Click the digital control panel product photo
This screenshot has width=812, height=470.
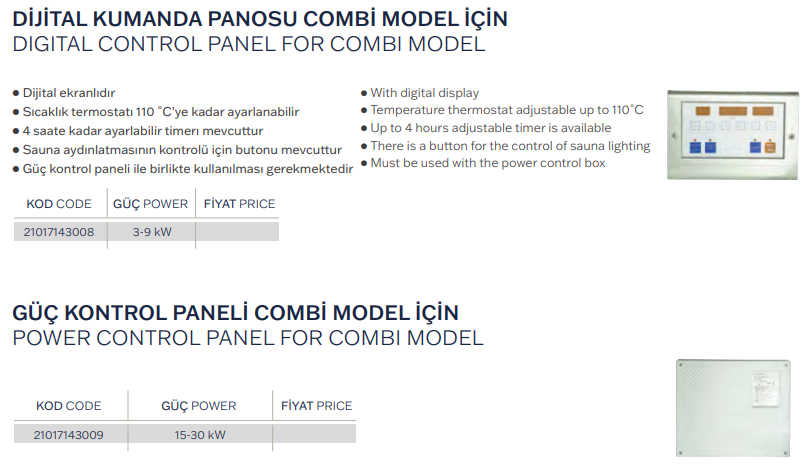735,130
